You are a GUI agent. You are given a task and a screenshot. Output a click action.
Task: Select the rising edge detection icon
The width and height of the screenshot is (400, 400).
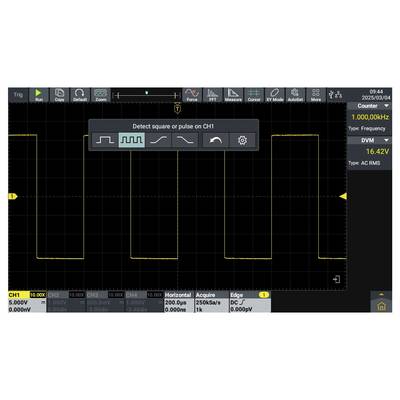pos(159,140)
